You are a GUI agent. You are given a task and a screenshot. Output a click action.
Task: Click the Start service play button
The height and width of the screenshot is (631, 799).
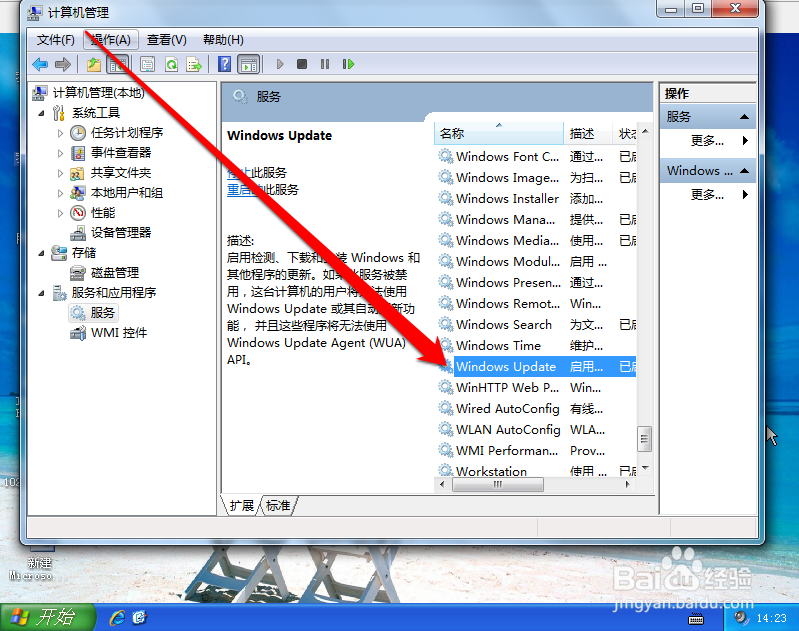point(280,64)
